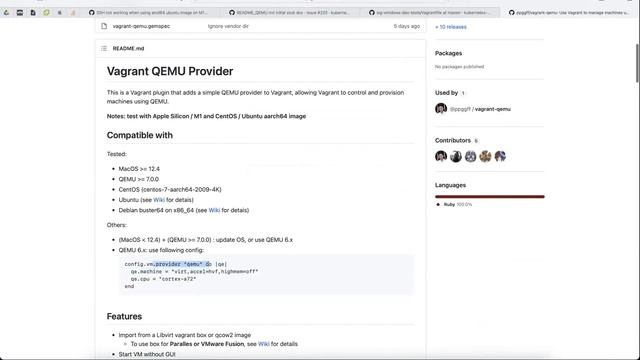Click the vagrant-qemu.gemspec file icon
The image size is (640, 360).
(x=104, y=26)
